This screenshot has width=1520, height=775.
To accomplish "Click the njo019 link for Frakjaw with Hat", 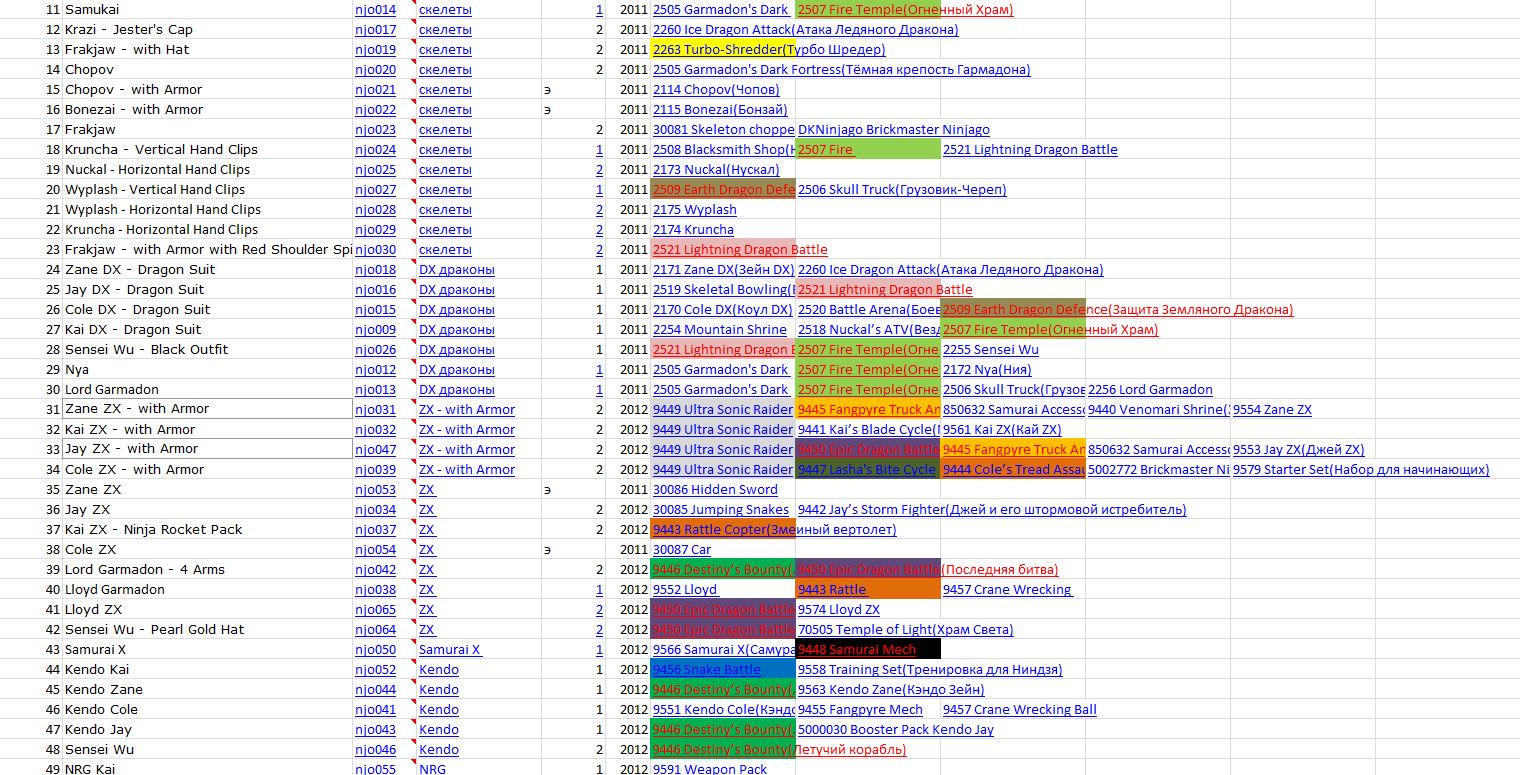I will (375, 50).
